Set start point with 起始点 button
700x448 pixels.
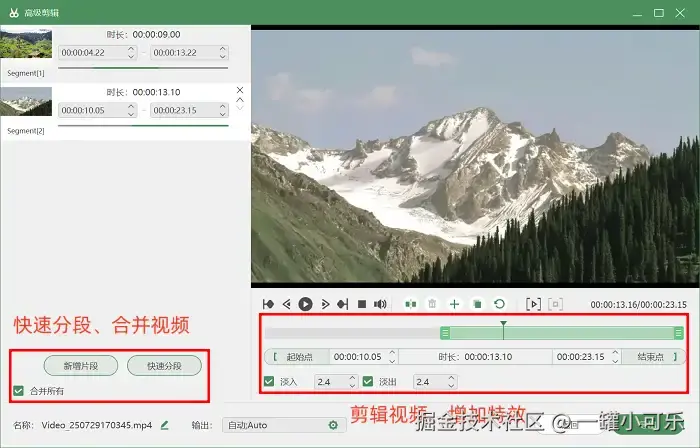coord(297,357)
